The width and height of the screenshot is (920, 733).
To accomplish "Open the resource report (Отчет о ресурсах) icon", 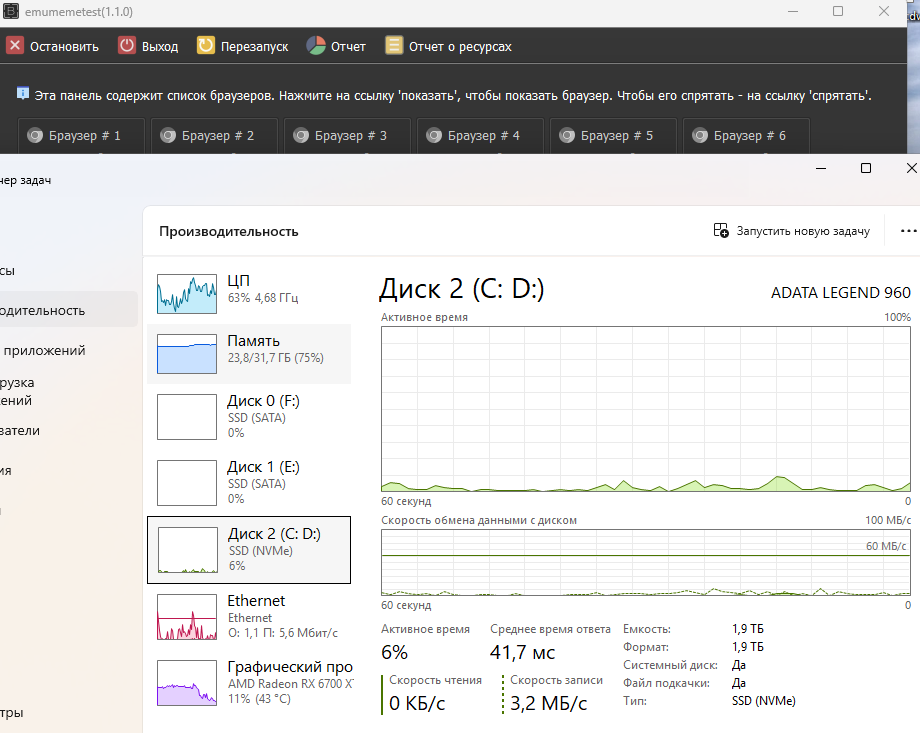I will pos(394,46).
